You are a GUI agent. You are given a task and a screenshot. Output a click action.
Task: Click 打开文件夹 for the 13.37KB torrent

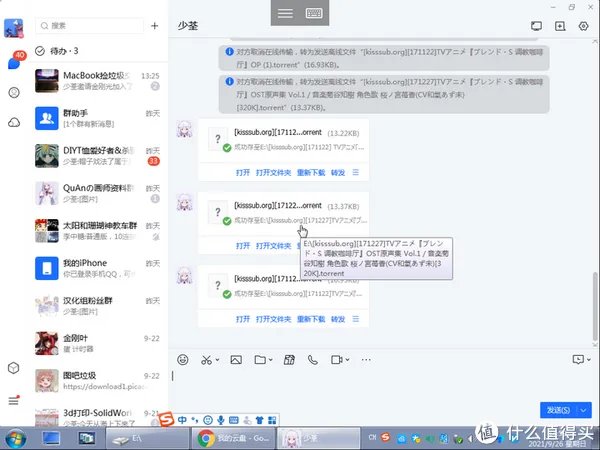[x=273, y=246]
